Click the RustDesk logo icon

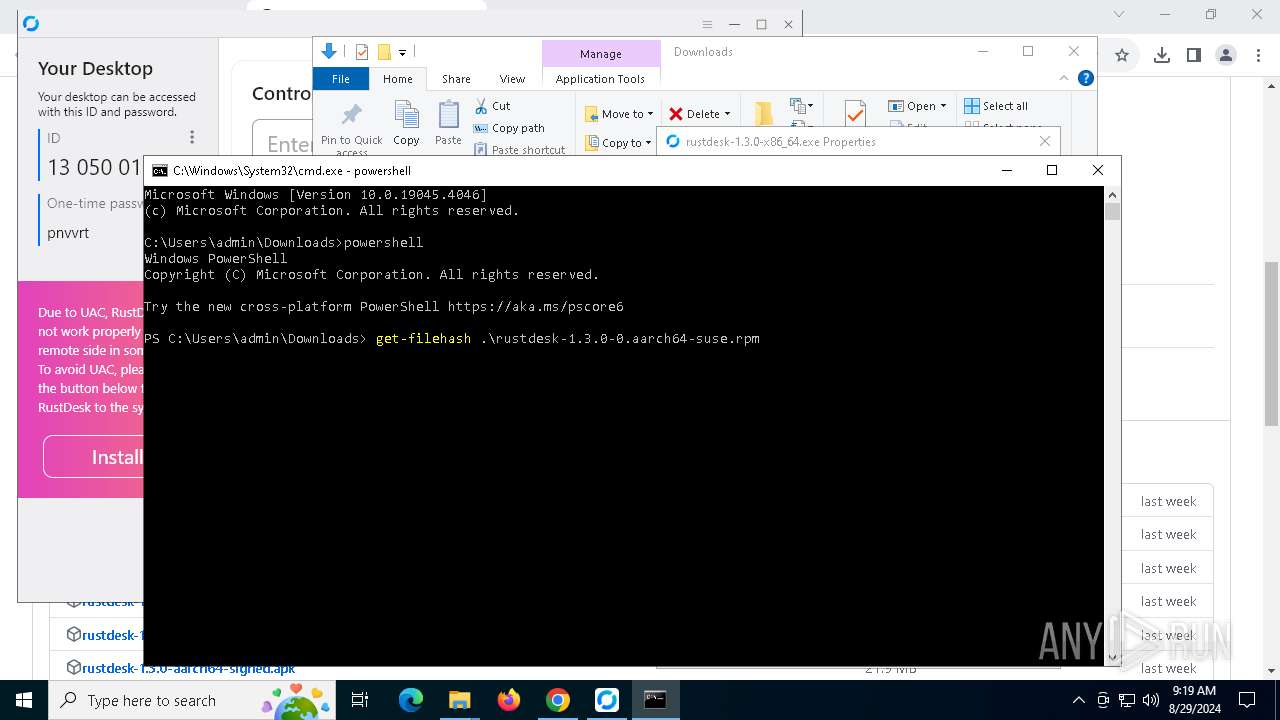[31, 23]
